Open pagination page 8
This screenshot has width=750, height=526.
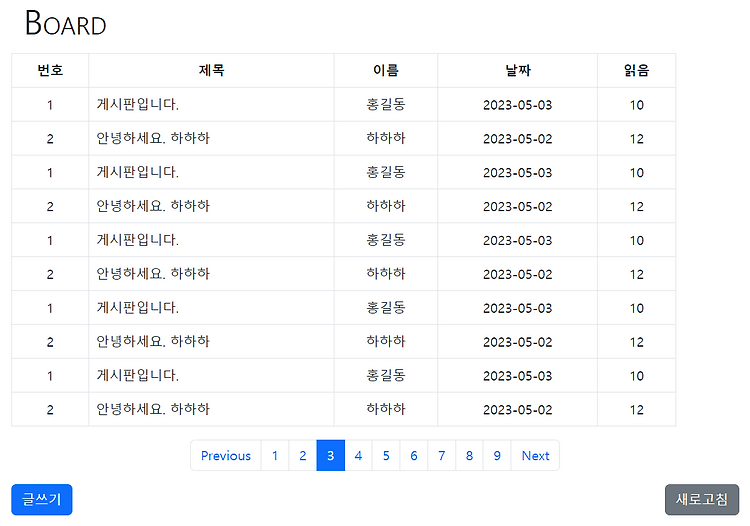click(x=469, y=455)
